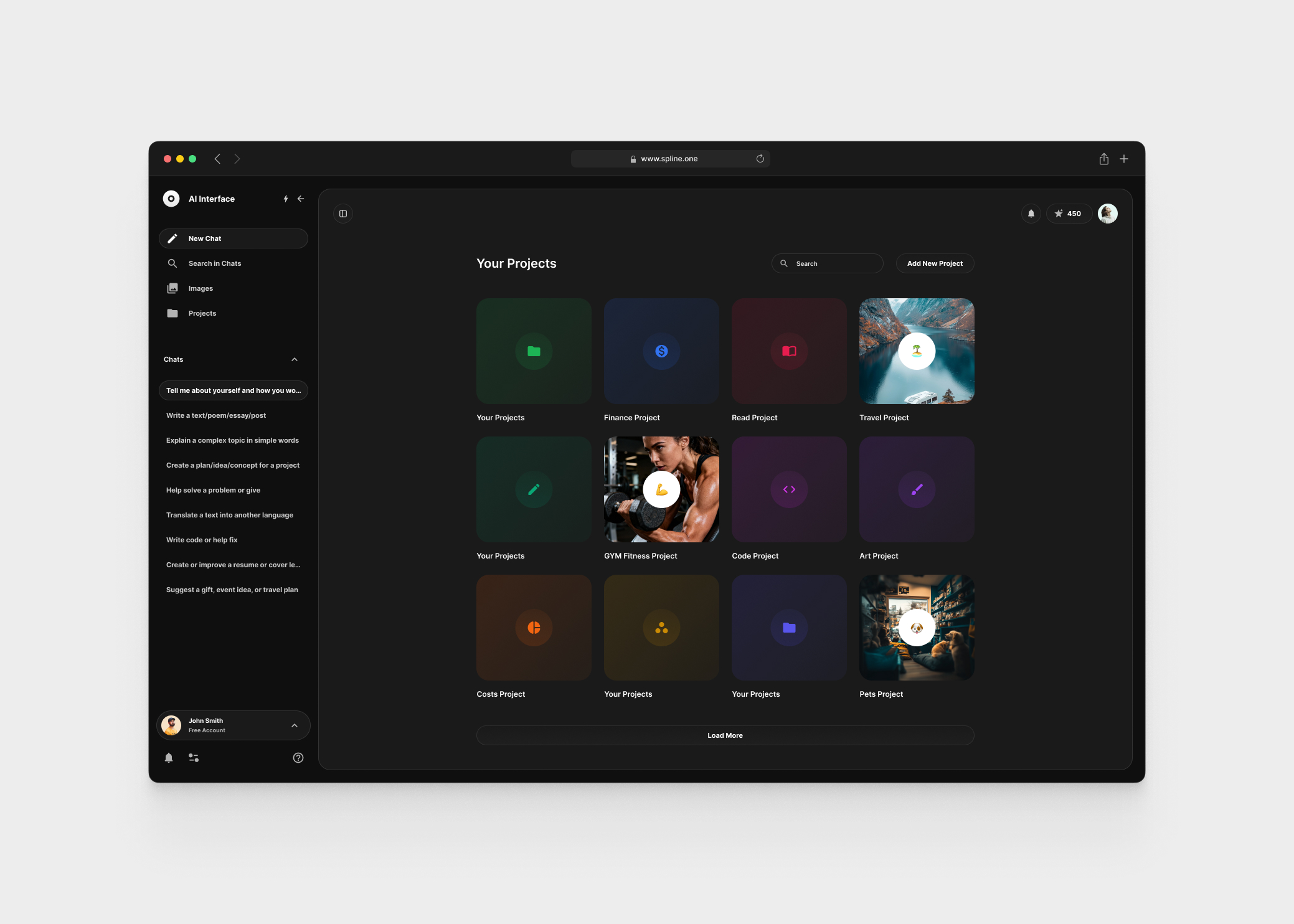The height and width of the screenshot is (924, 1294).
Task: Click the bell icon at sidebar bottom
Action: coord(169,758)
